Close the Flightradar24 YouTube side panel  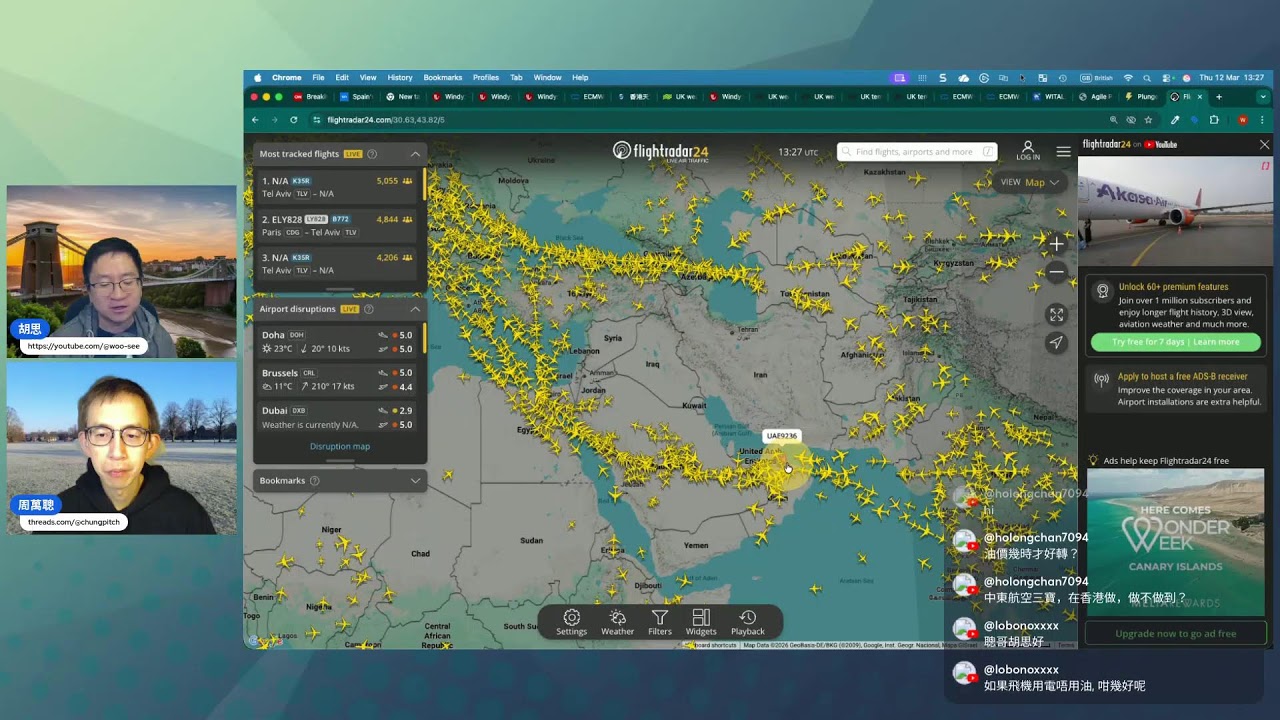1264,145
